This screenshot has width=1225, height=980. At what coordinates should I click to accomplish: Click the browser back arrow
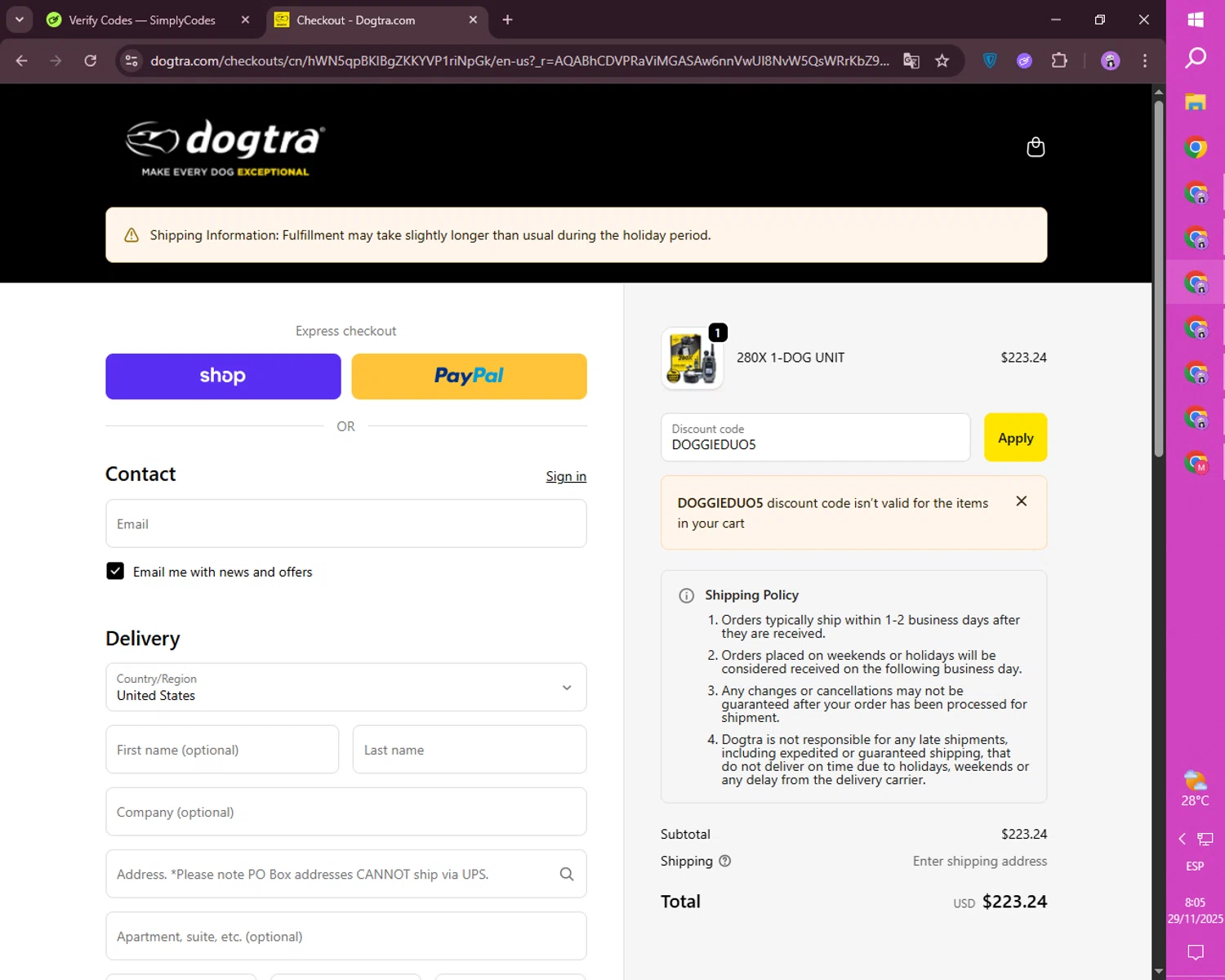pyautogui.click(x=22, y=60)
